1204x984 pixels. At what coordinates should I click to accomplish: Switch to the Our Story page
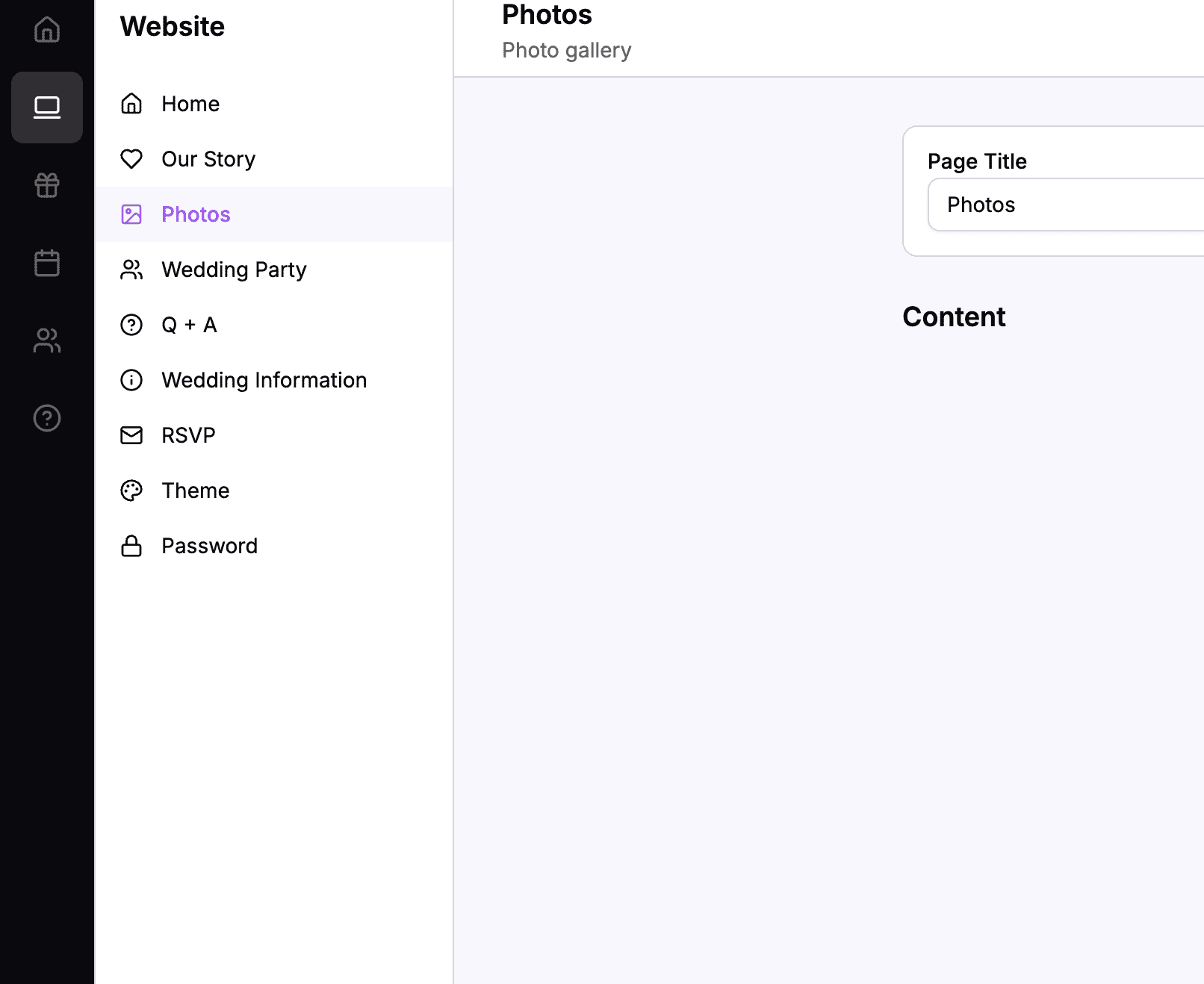coord(208,159)
